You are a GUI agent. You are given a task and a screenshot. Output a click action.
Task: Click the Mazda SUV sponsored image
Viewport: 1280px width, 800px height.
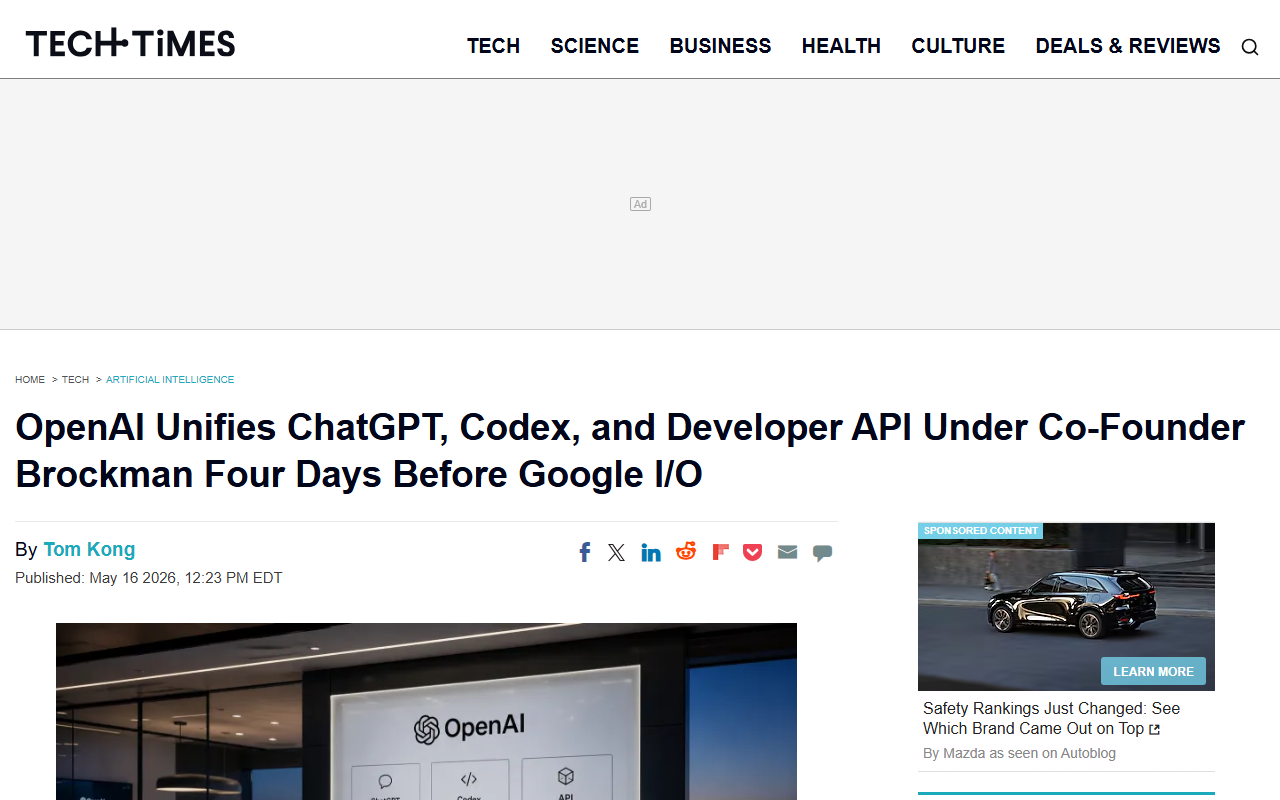point(1066,606)
